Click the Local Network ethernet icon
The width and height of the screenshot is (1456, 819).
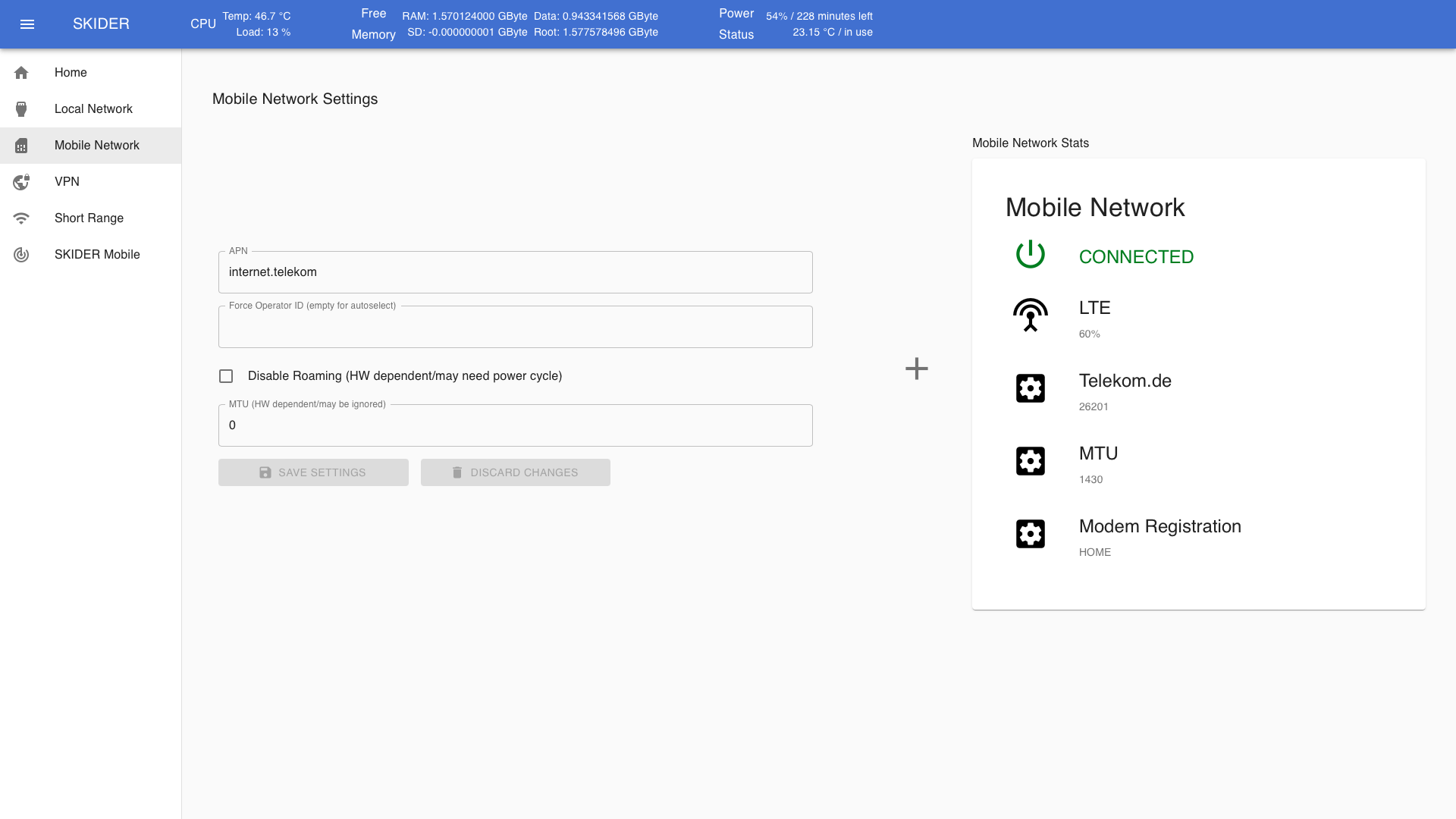coord(21,109)
